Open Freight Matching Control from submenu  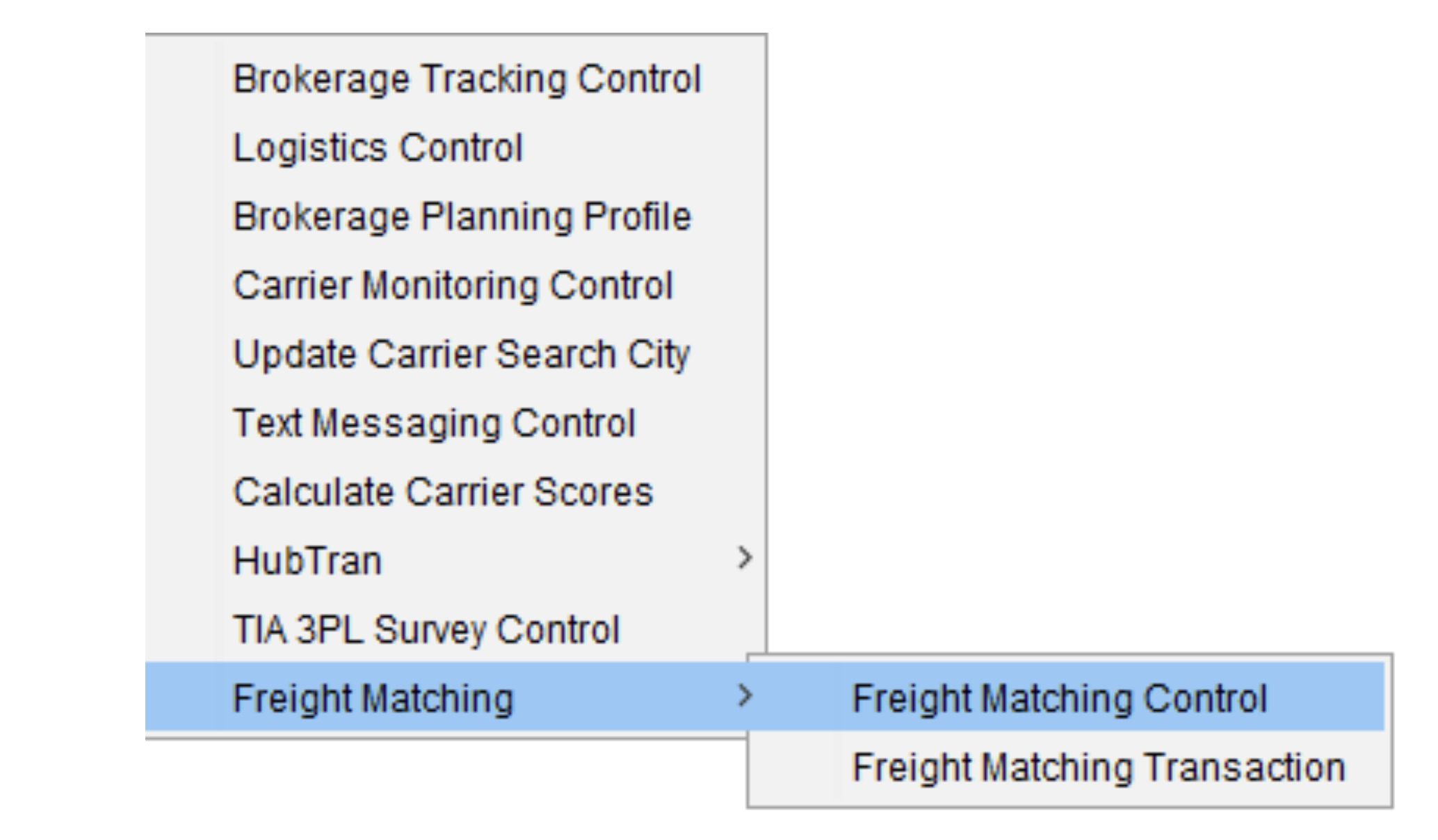point(1059,698)
